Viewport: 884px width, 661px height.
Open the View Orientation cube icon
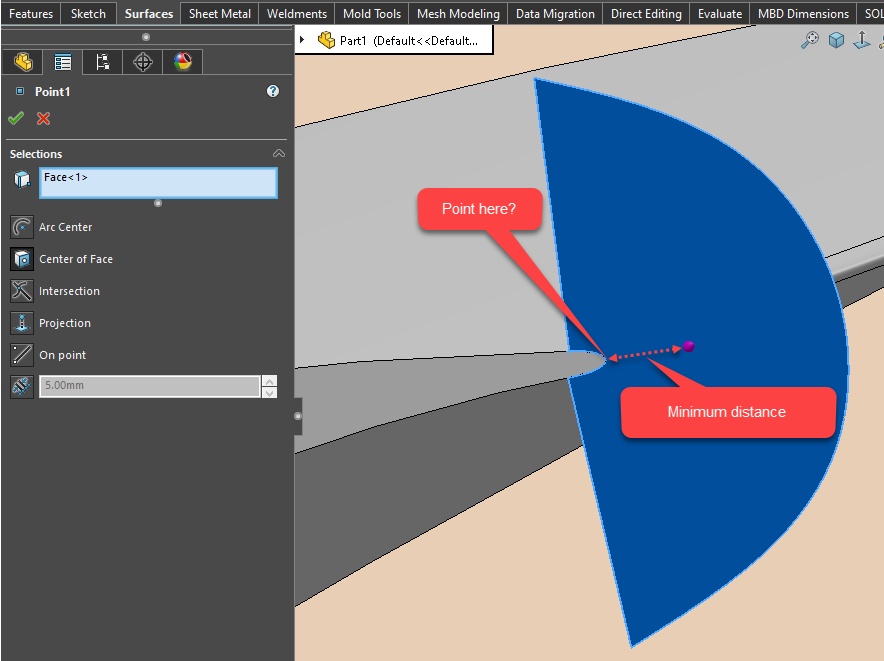836,40
